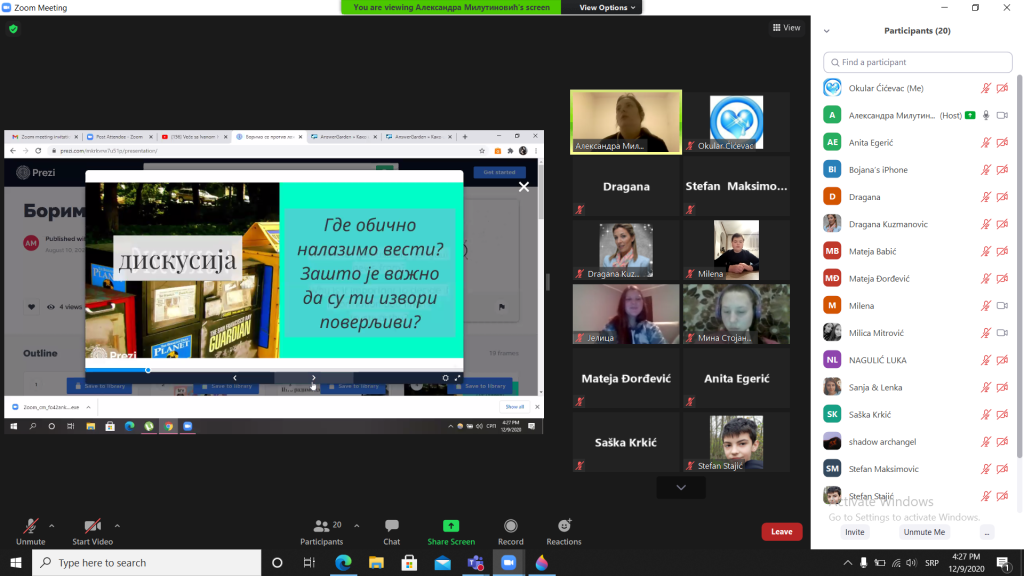Click the green Share Screen icon

click(450, 526)
